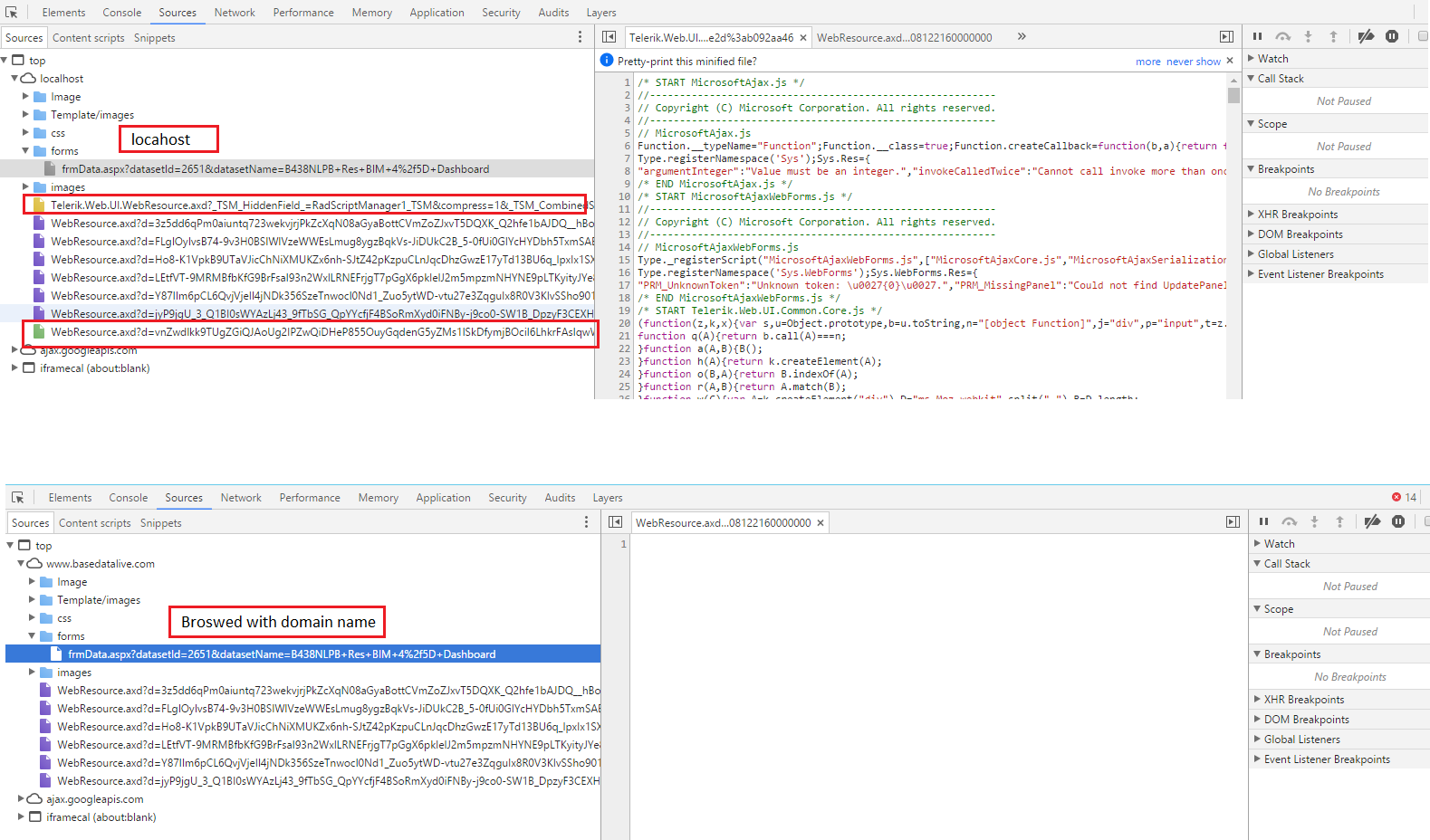Screen dimensions: 1430x840
Task: Switch to Content scripts in localhost DevTools
Action: 89,38
